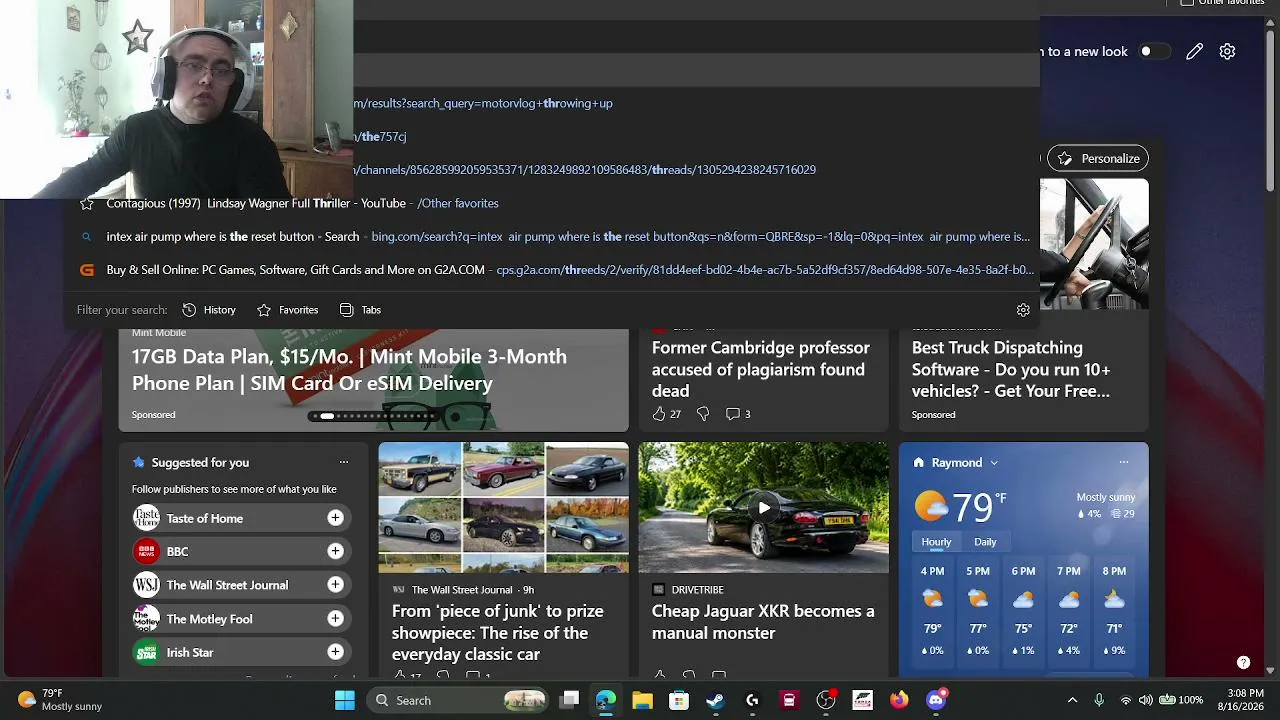Viewport: 1280px width, 720px height.
Task: Open the Best Truck Dispatching Software ad
Action: [1012, 369]
